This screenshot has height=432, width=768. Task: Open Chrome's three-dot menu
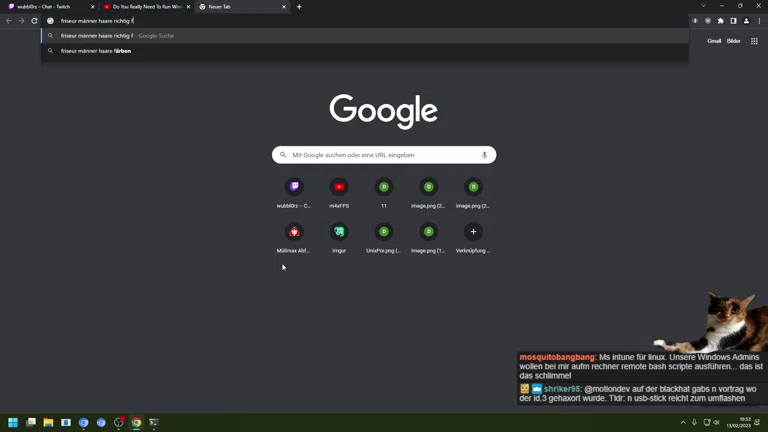[759, 21]
